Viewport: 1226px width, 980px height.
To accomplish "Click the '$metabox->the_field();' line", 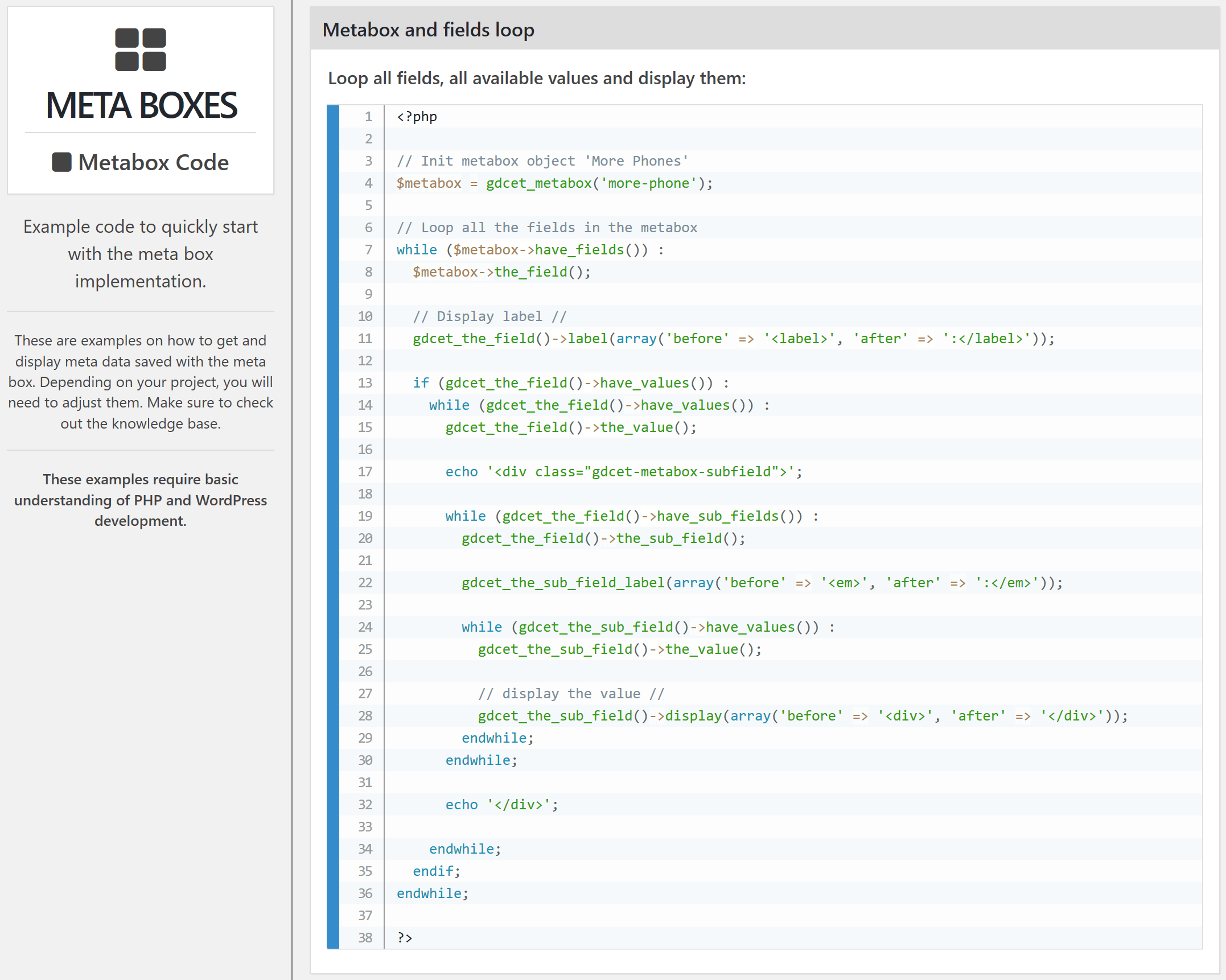I will tap(501, 272).
